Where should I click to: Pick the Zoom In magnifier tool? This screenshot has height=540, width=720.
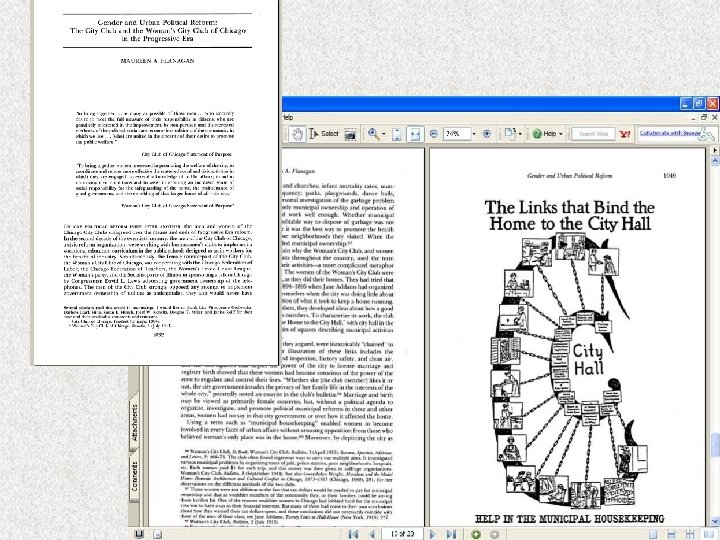click(373, 134)
